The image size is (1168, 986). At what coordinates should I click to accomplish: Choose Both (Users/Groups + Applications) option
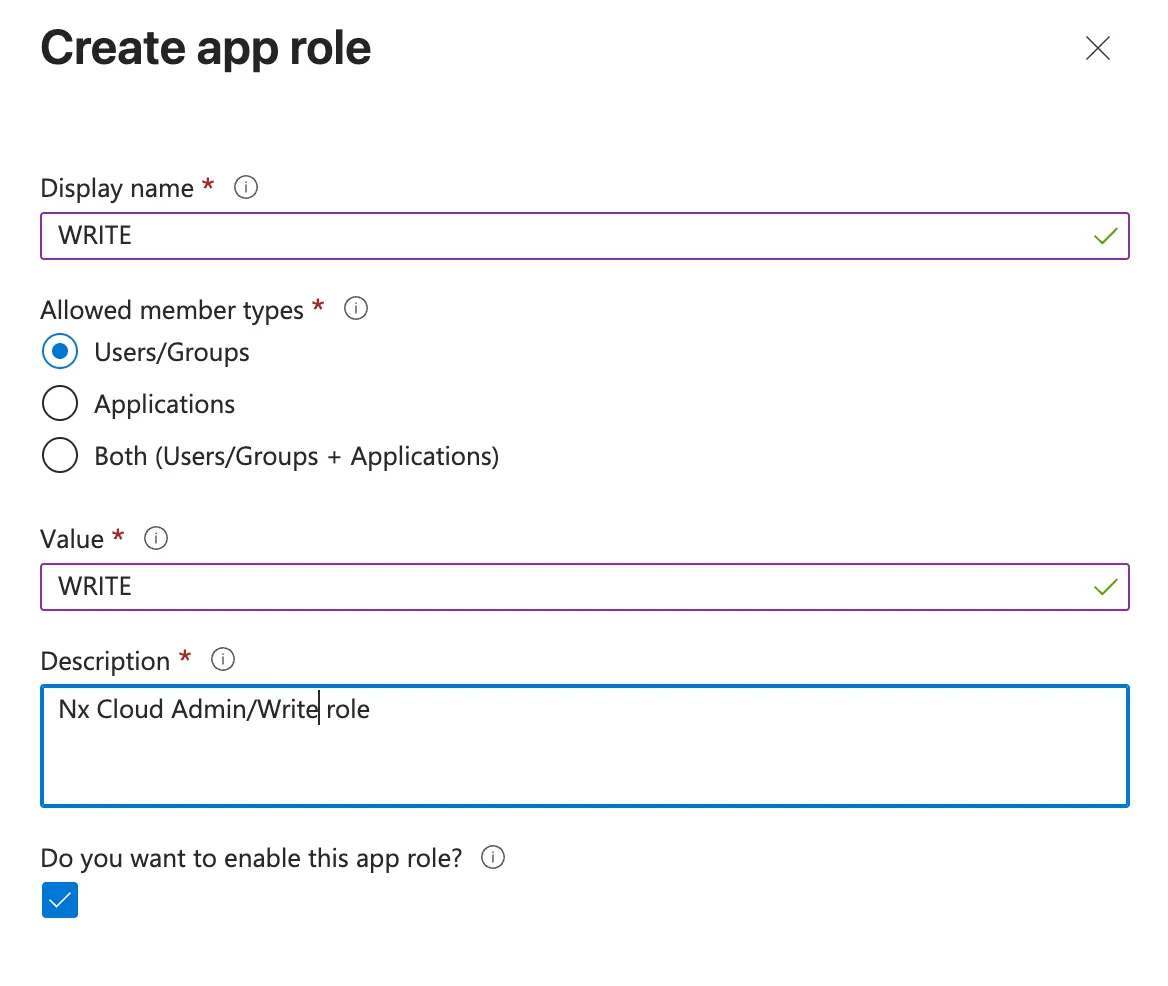60,456
